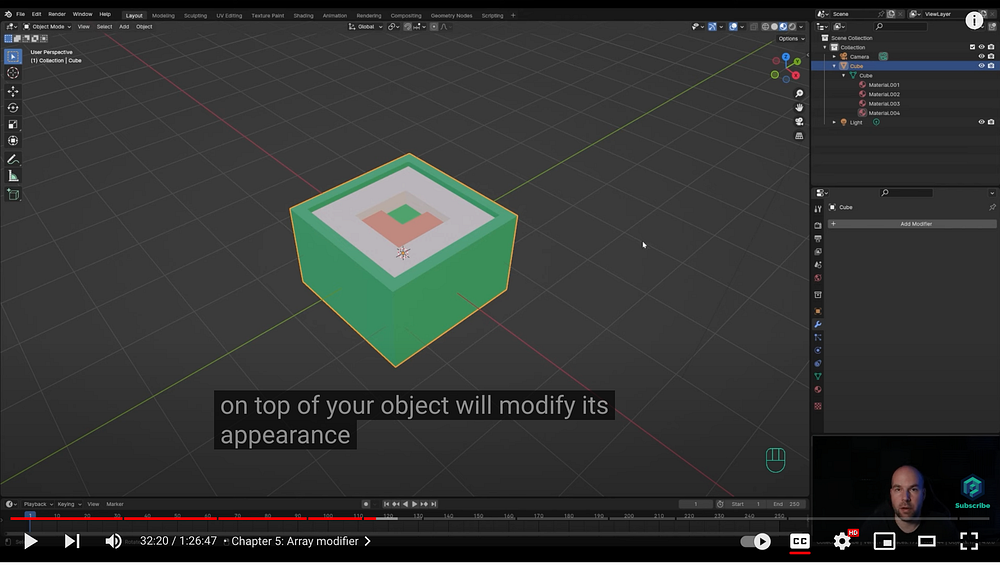The image size is (1000, 565).
Task: Collapse the Collection tree row
Action: tap(825, 47)
